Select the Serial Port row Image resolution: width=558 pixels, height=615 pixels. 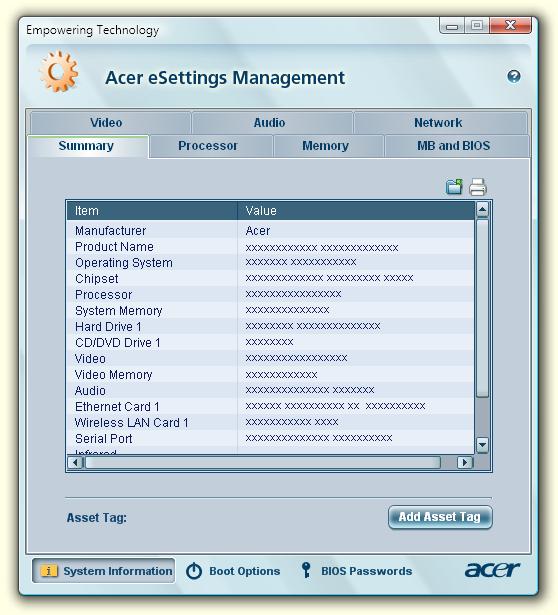(270, 439)
